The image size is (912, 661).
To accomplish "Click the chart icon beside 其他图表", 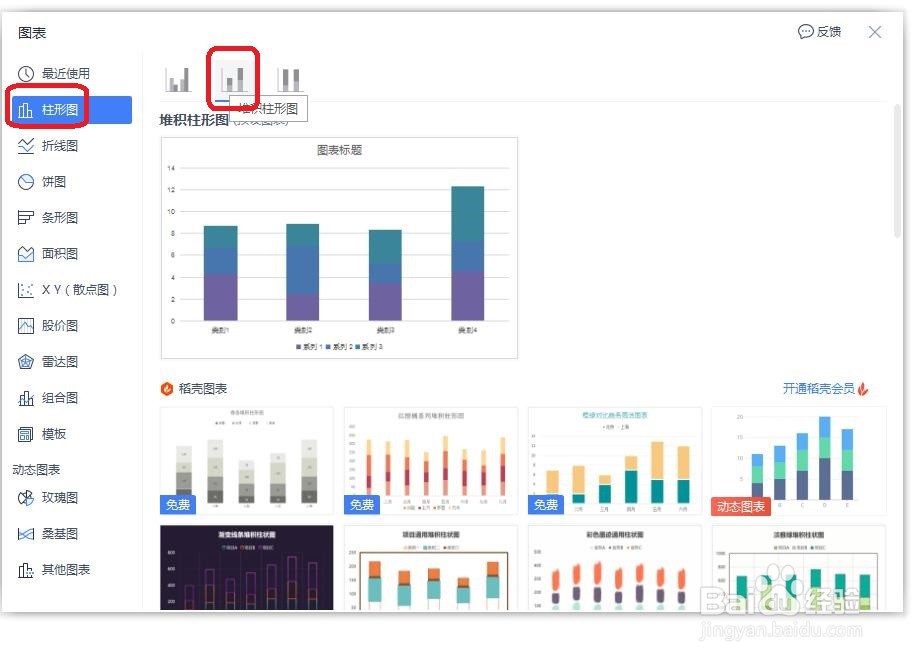I will pos(26,570).
